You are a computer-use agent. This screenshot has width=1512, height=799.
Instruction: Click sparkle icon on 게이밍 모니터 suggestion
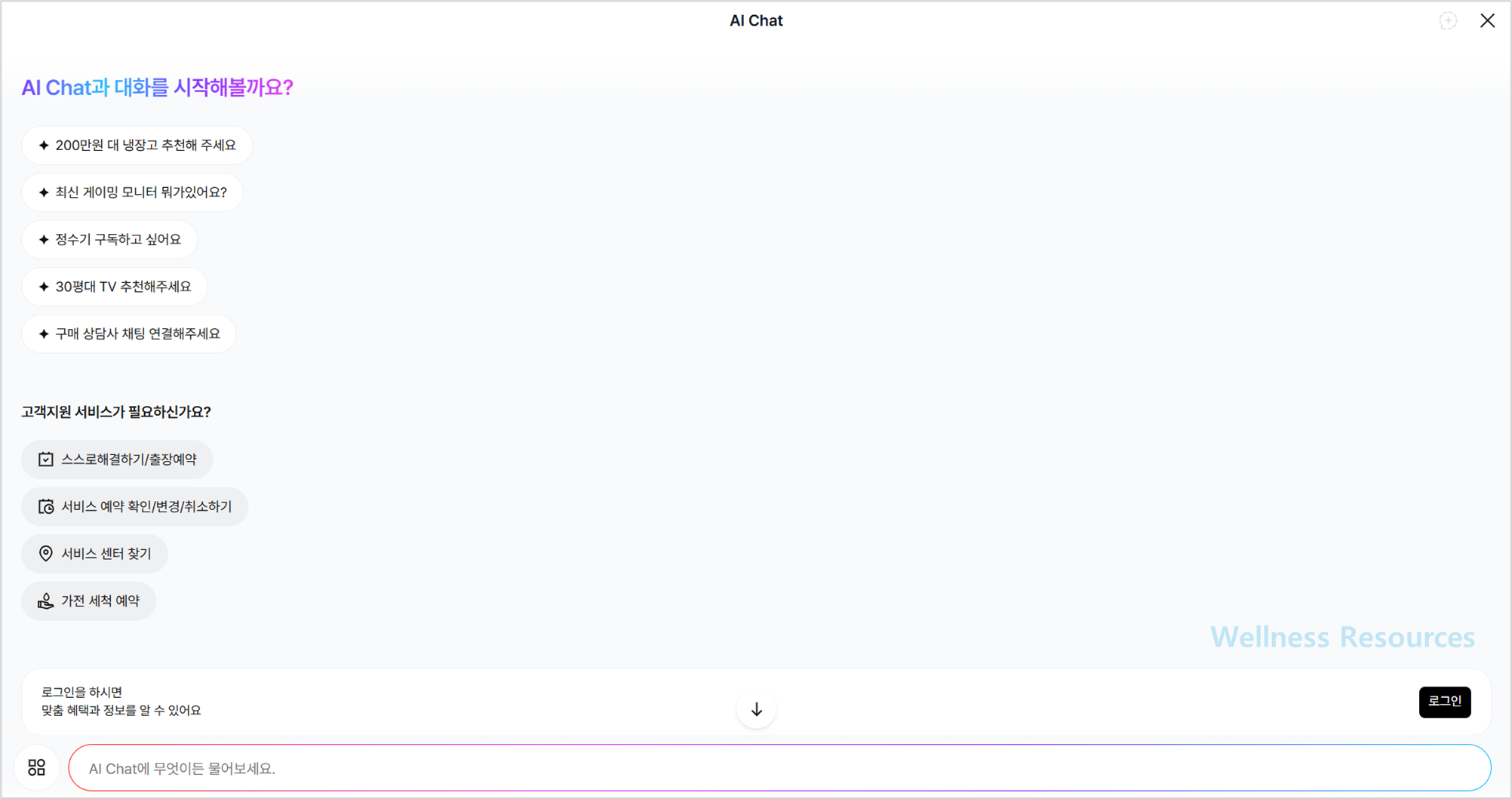click(x=44, y=192)
